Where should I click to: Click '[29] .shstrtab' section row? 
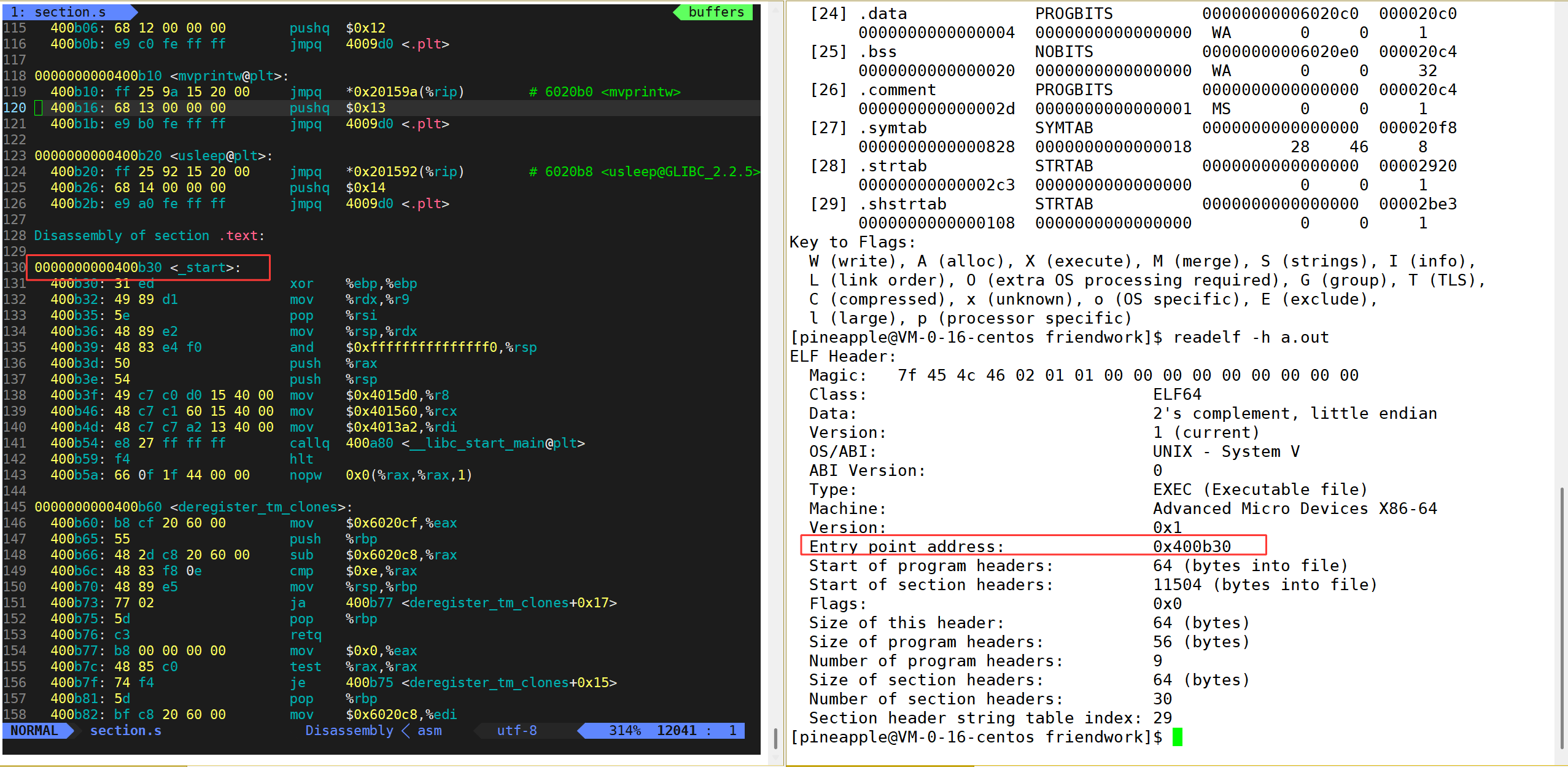point(1133,213)
